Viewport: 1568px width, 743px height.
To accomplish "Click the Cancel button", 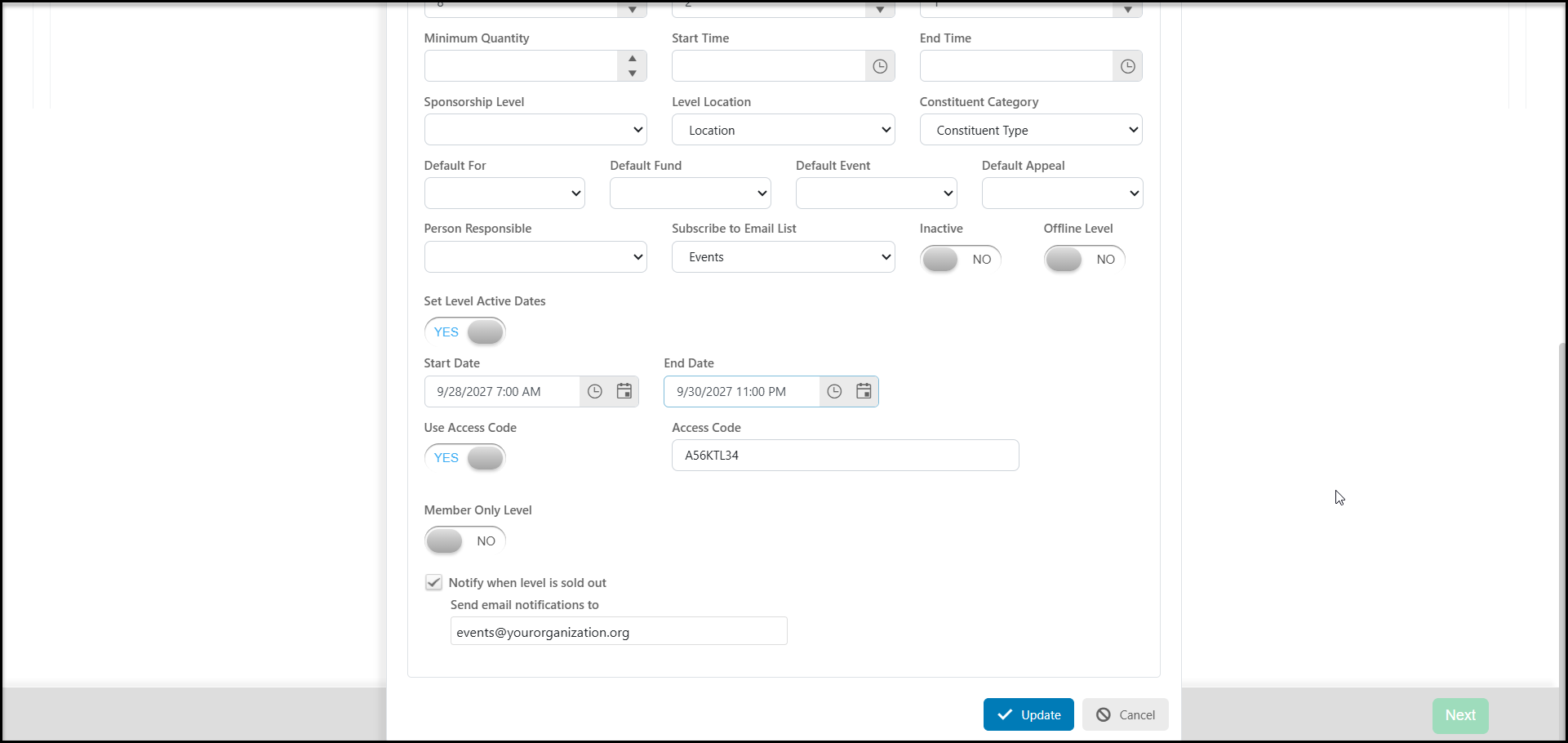I will 1126,714.
